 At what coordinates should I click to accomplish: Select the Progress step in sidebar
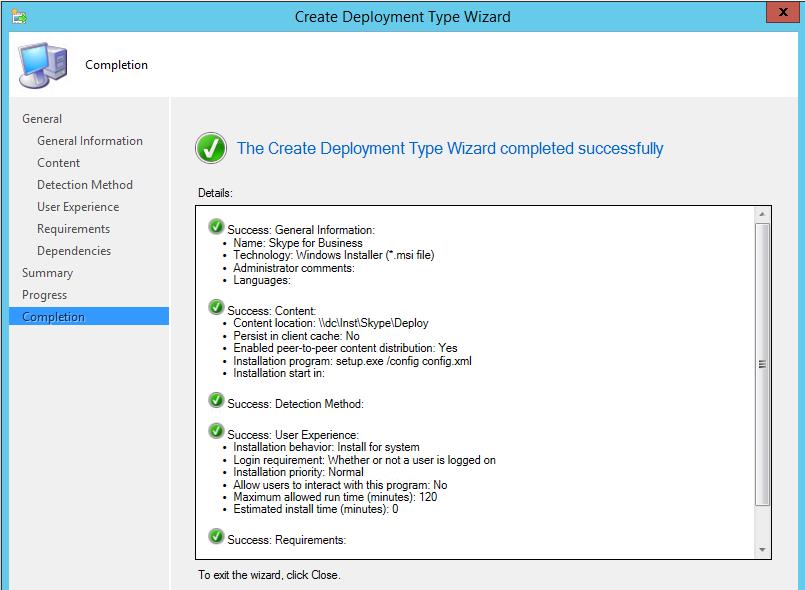click(x=45, y=295)
